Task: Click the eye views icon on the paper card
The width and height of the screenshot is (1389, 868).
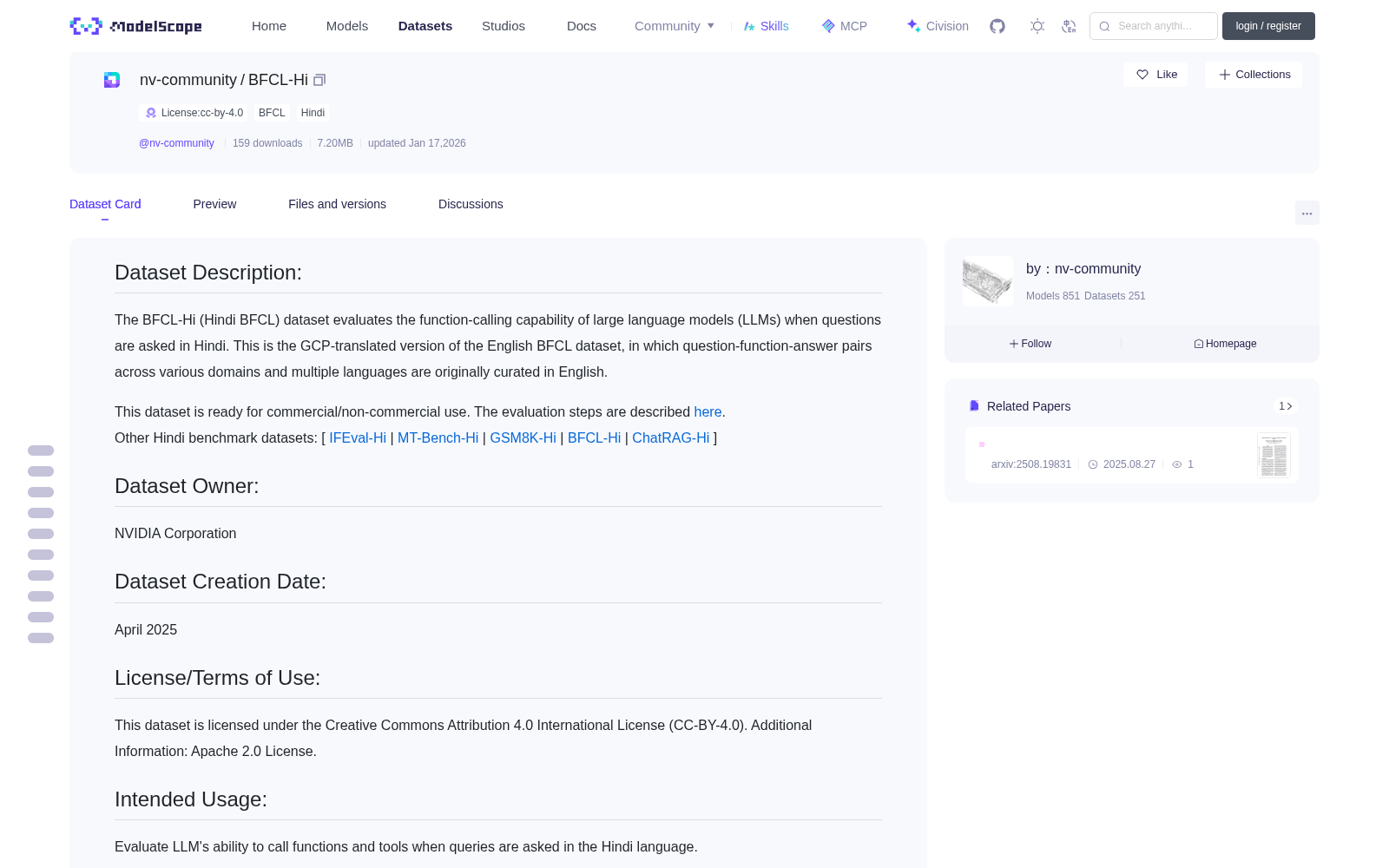Action: 1177,464
